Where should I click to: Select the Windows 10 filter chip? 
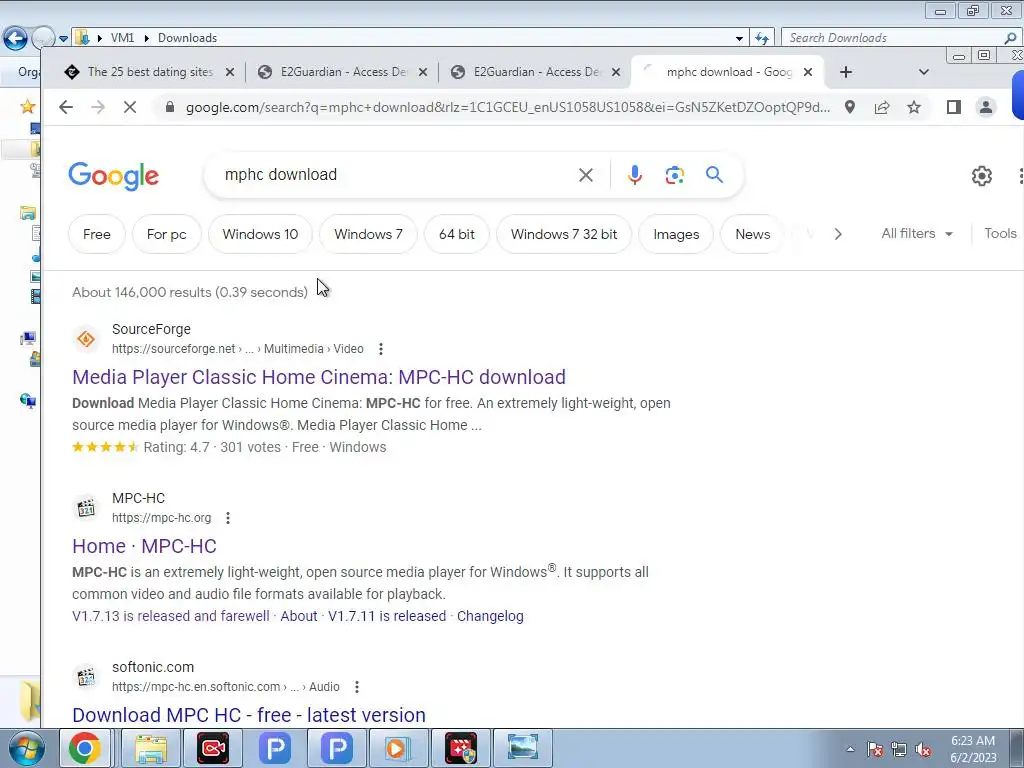260,234
